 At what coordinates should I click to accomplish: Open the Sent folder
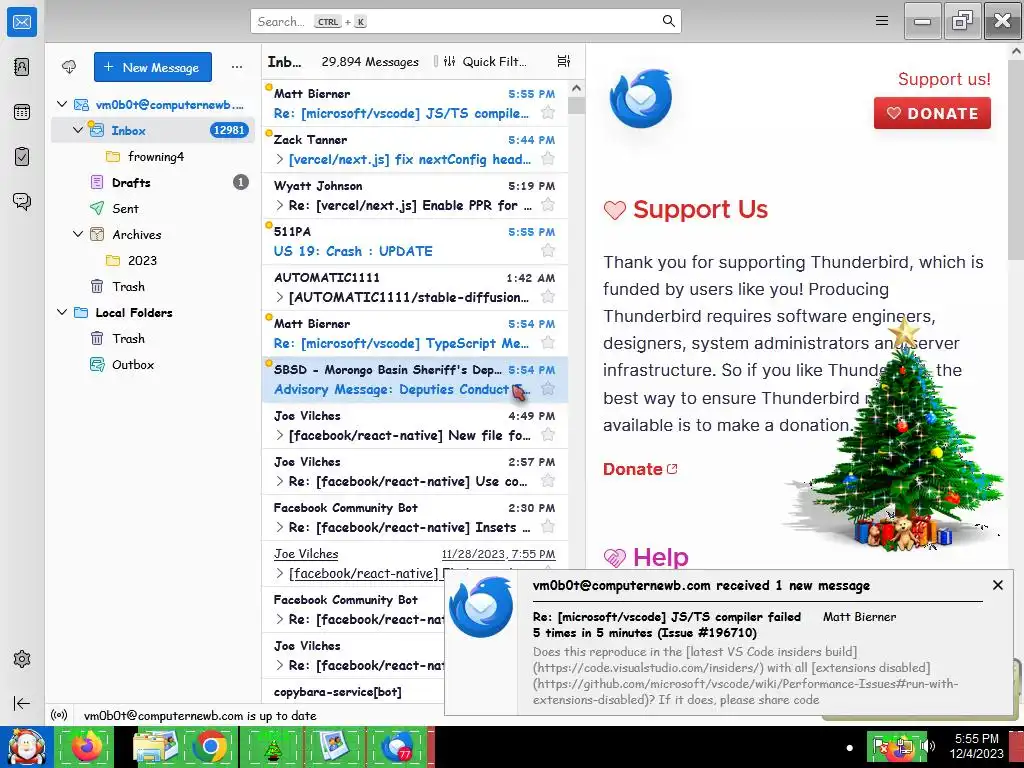[153, 208]
